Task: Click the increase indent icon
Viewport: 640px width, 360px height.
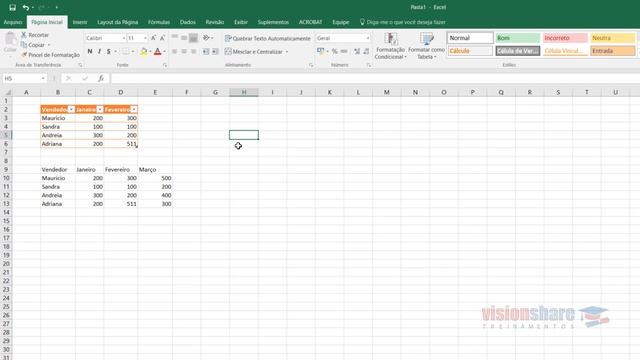Action: click(215, 51)
